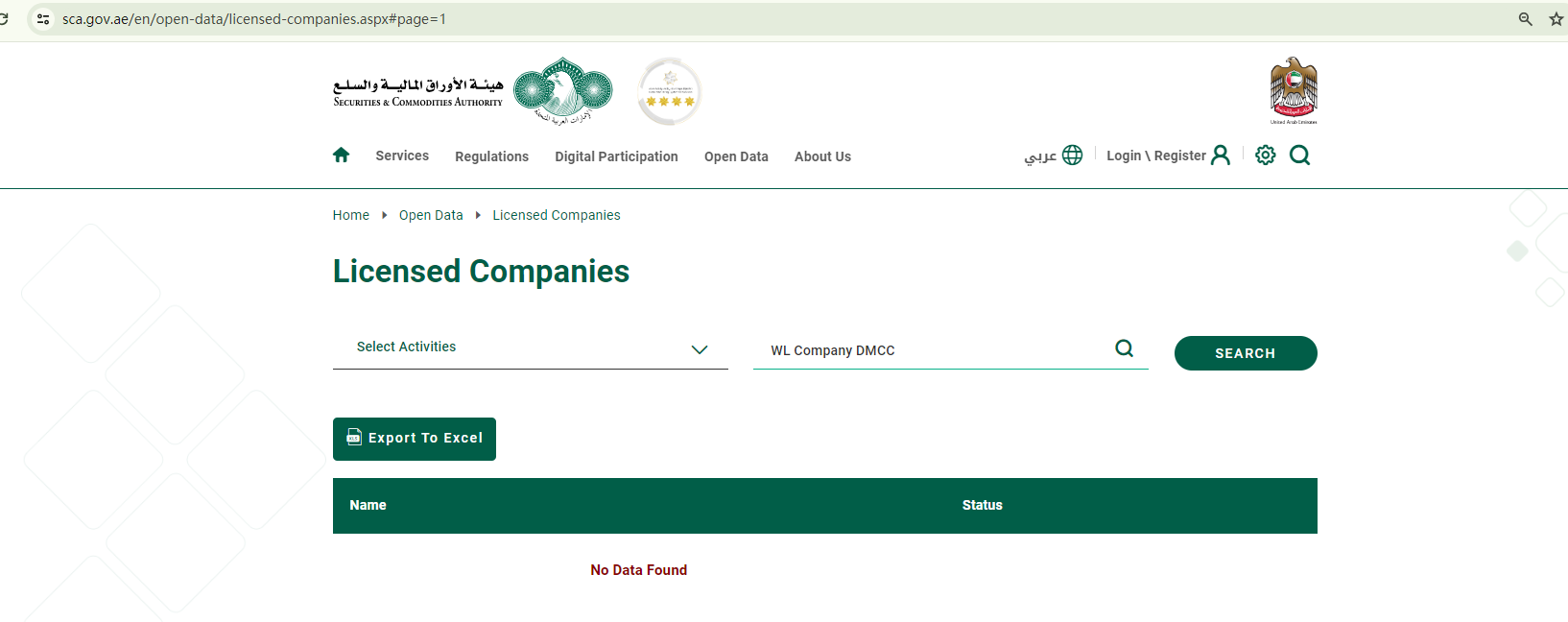1568x622 pixels.
Task: Open the About Us menu
Action: (x=822, y=156)
